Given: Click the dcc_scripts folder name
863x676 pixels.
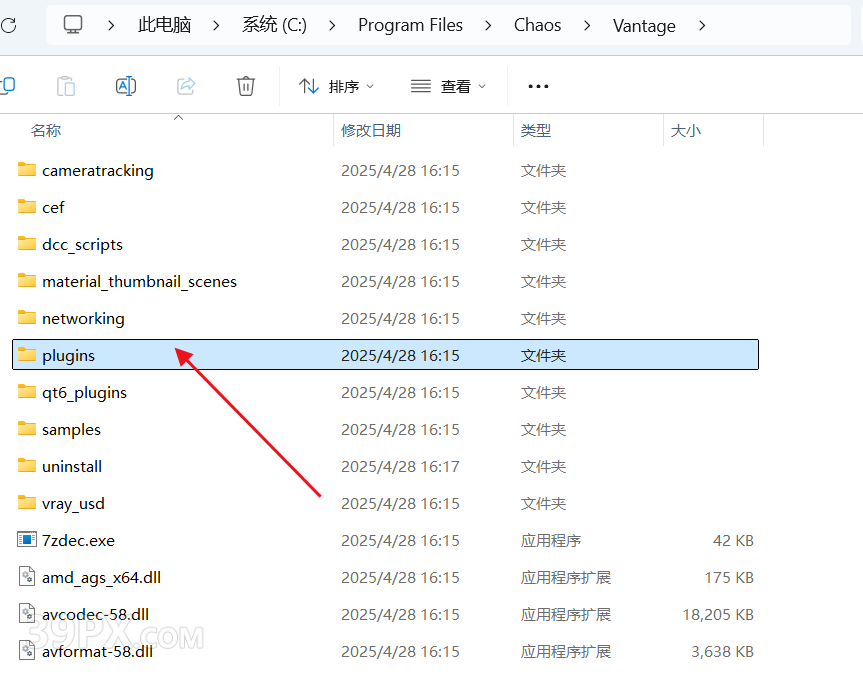Looking at the screenshot, I should click(x=83, y=245).
